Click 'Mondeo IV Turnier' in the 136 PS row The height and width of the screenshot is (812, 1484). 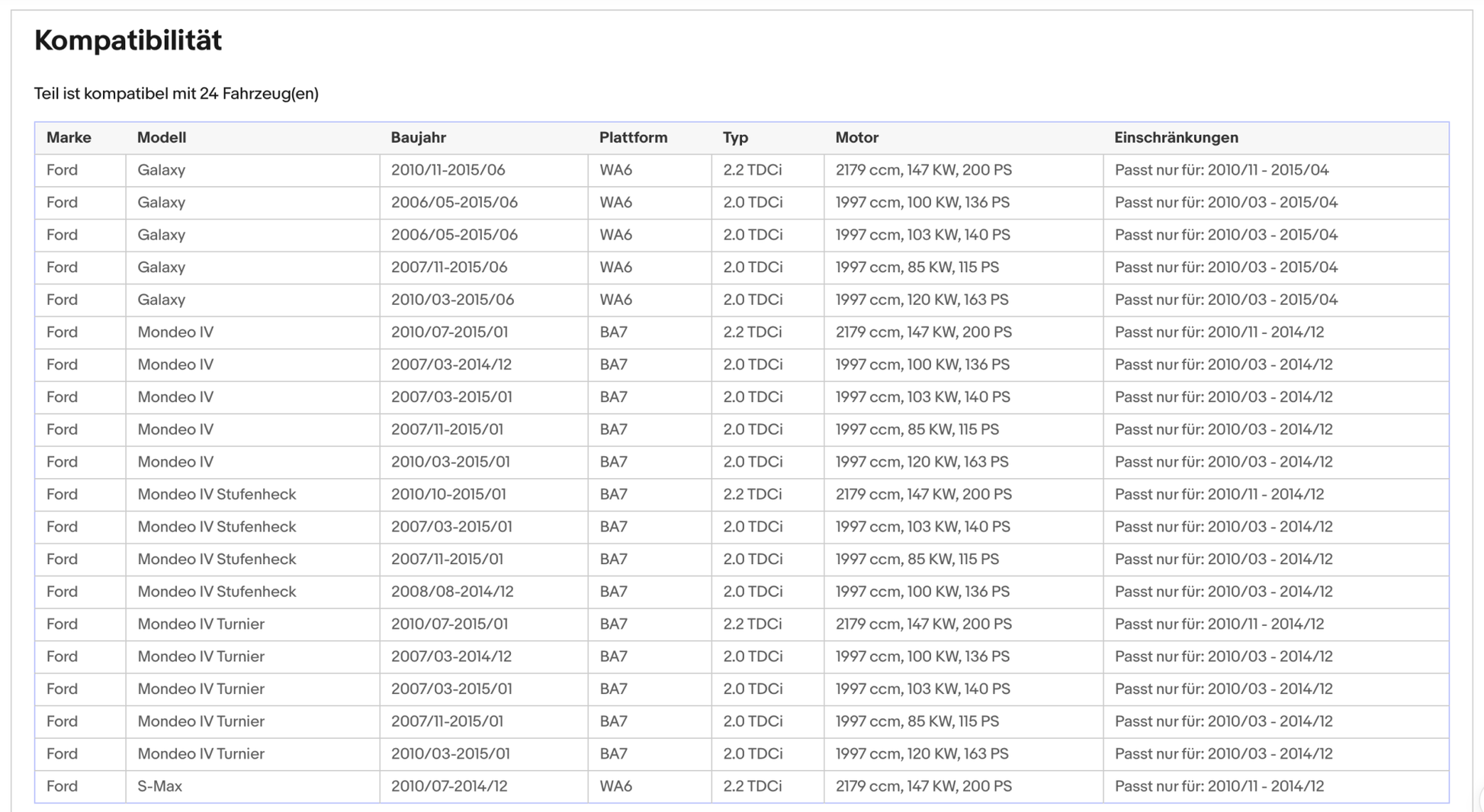tap(201, 656)
